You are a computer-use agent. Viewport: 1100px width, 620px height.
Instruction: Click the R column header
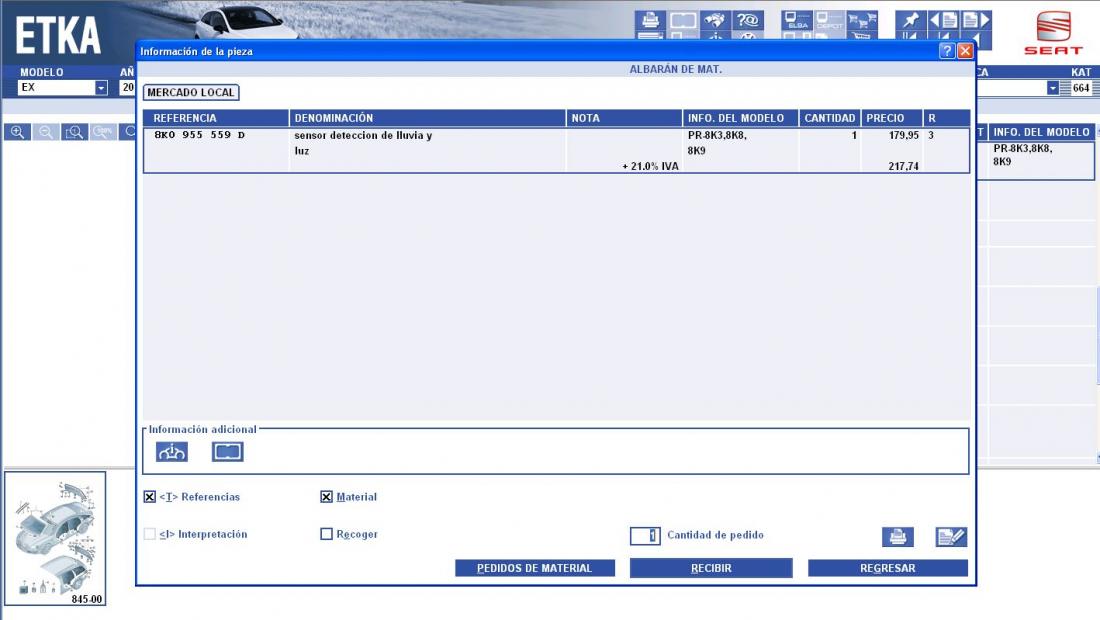(947, 118)
